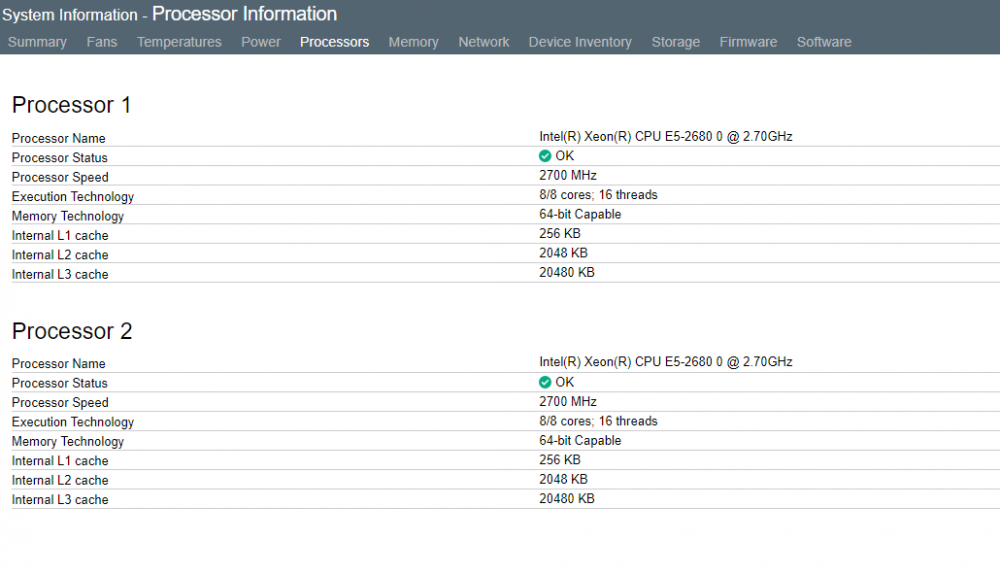Click Processor 1 L1 cache value 256 KB
Image resolution: width=1000 pixels, height=574 pixels.
click(x=559, y=233)
